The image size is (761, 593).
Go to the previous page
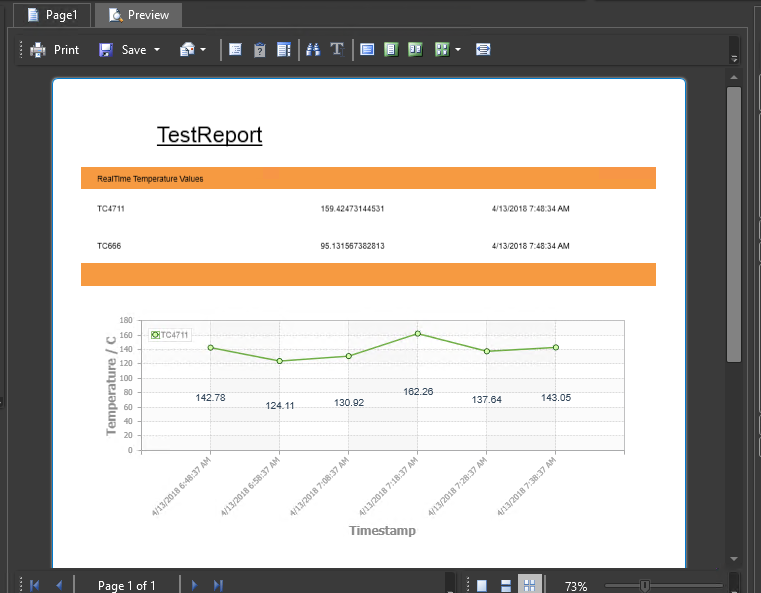[x=59, y=585]
